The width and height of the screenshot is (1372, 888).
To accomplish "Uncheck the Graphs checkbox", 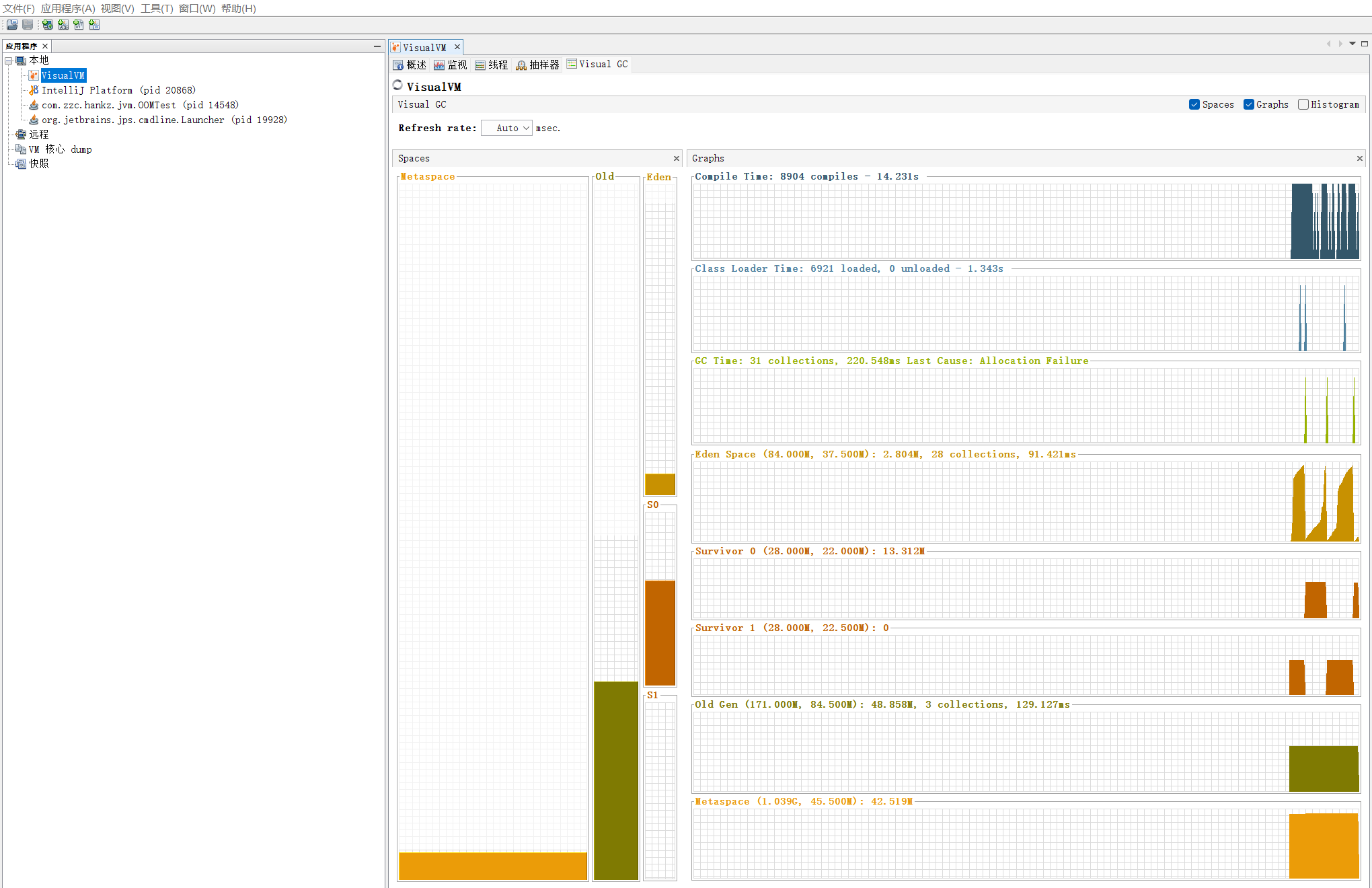I will coord(1249,104).
